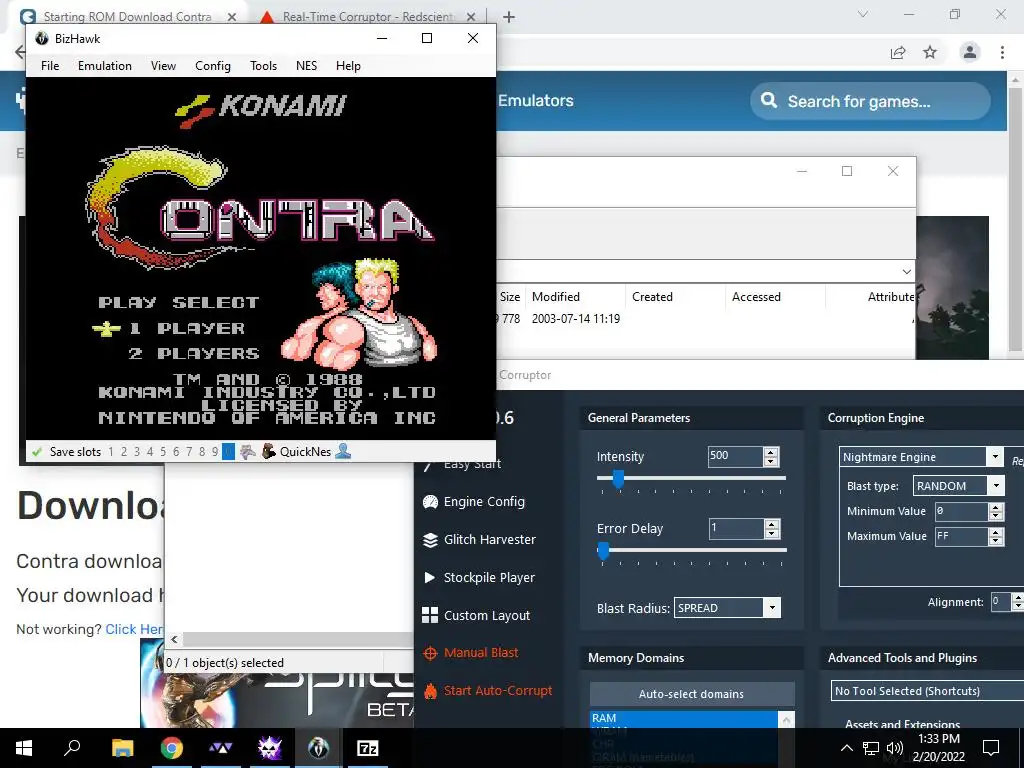Viewport: 1024px width, 768px height.
Task: Open the Glitch Harvester label
Action: [x=490, y=539]
